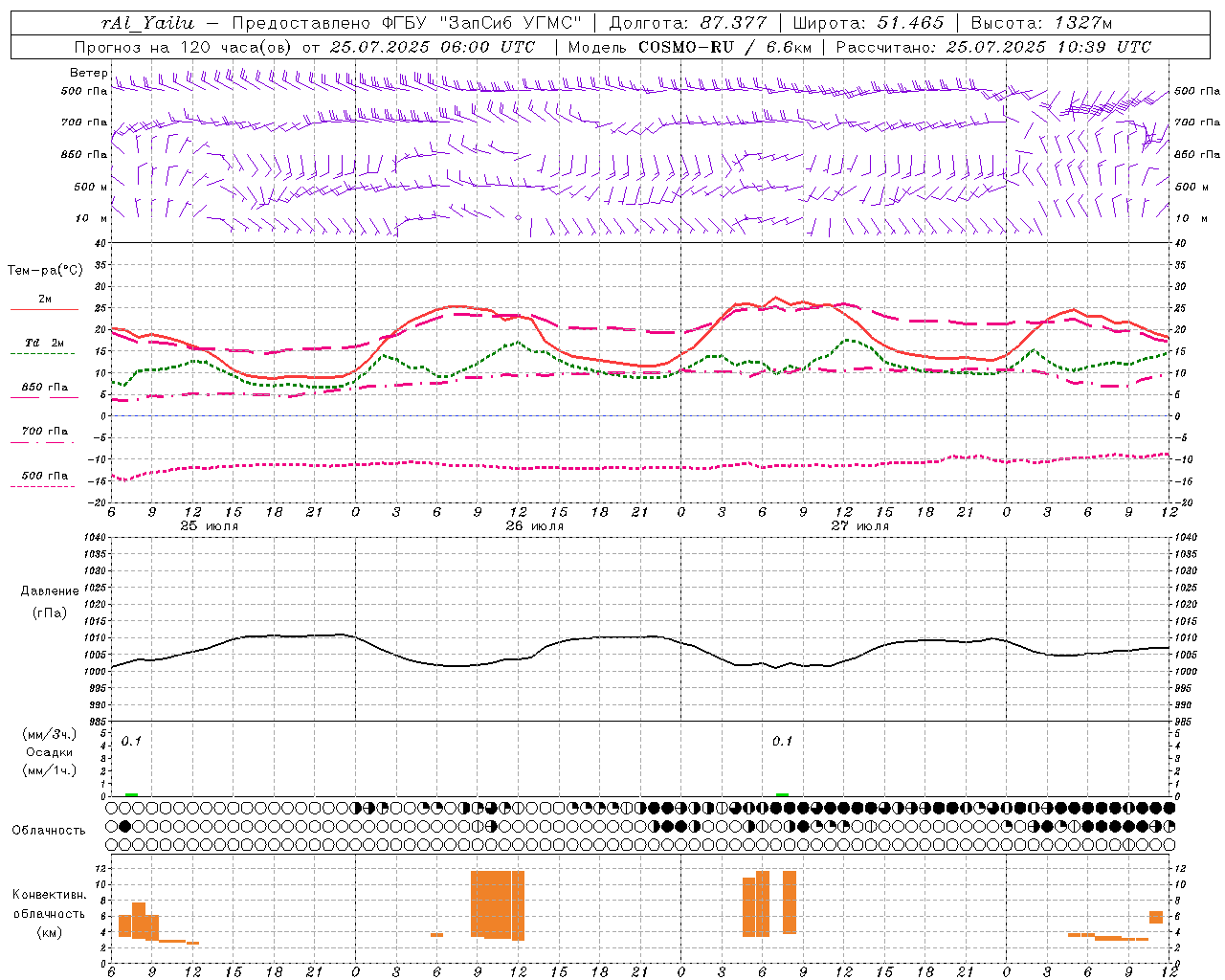The height and width of the screenshot is (980, 1225).
Task: Select the text Предоставлено ФГБУ "ЗапСиб УГМС"
Action: [408, 23]
